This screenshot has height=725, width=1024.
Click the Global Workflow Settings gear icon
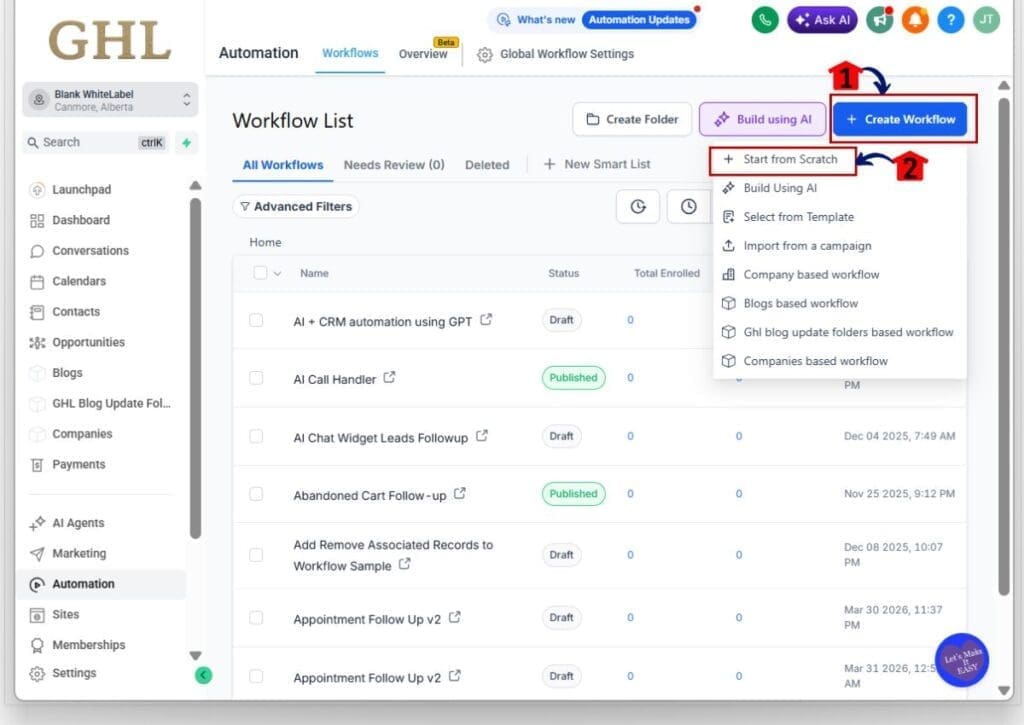[485, 54]
